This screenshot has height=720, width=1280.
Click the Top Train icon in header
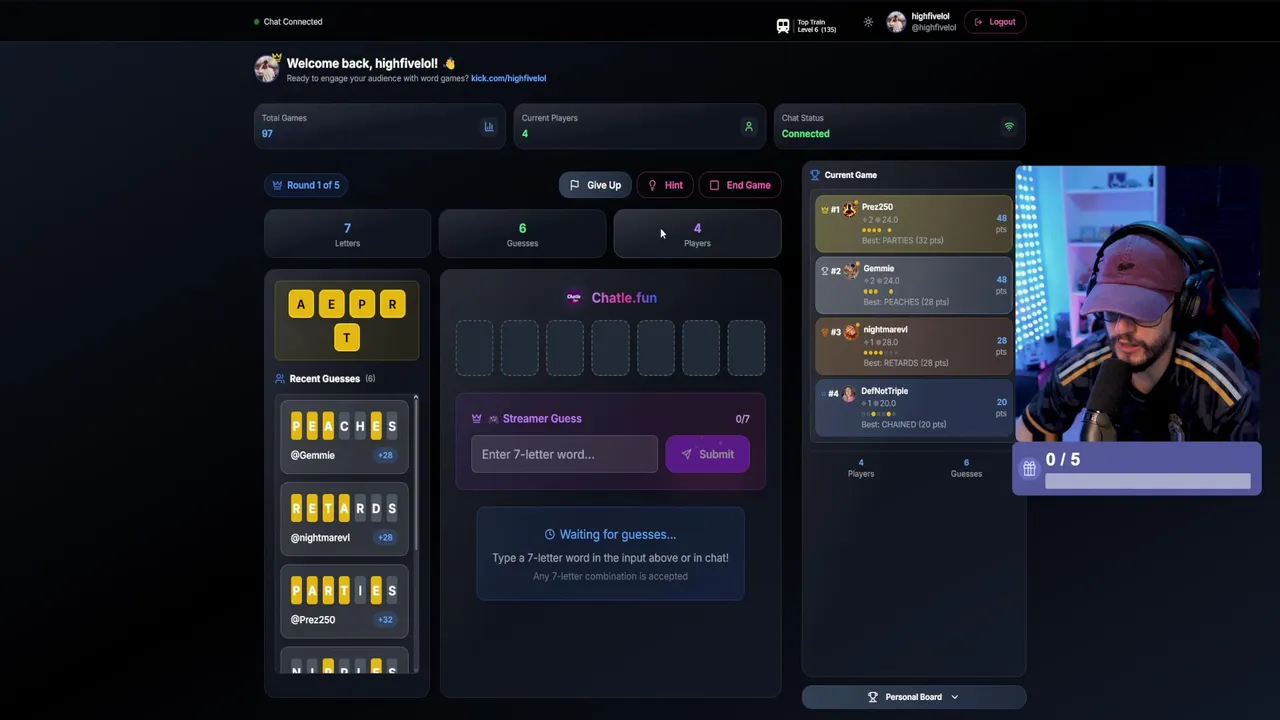point(783,26)
